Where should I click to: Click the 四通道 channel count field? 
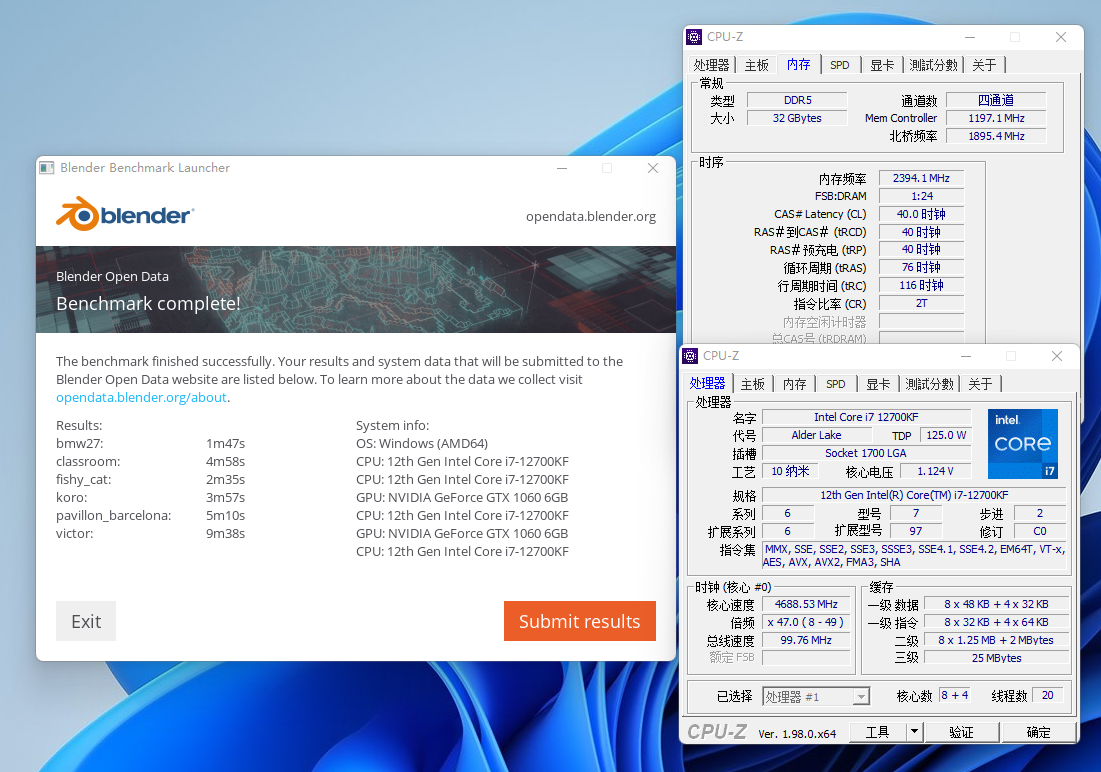996,100
